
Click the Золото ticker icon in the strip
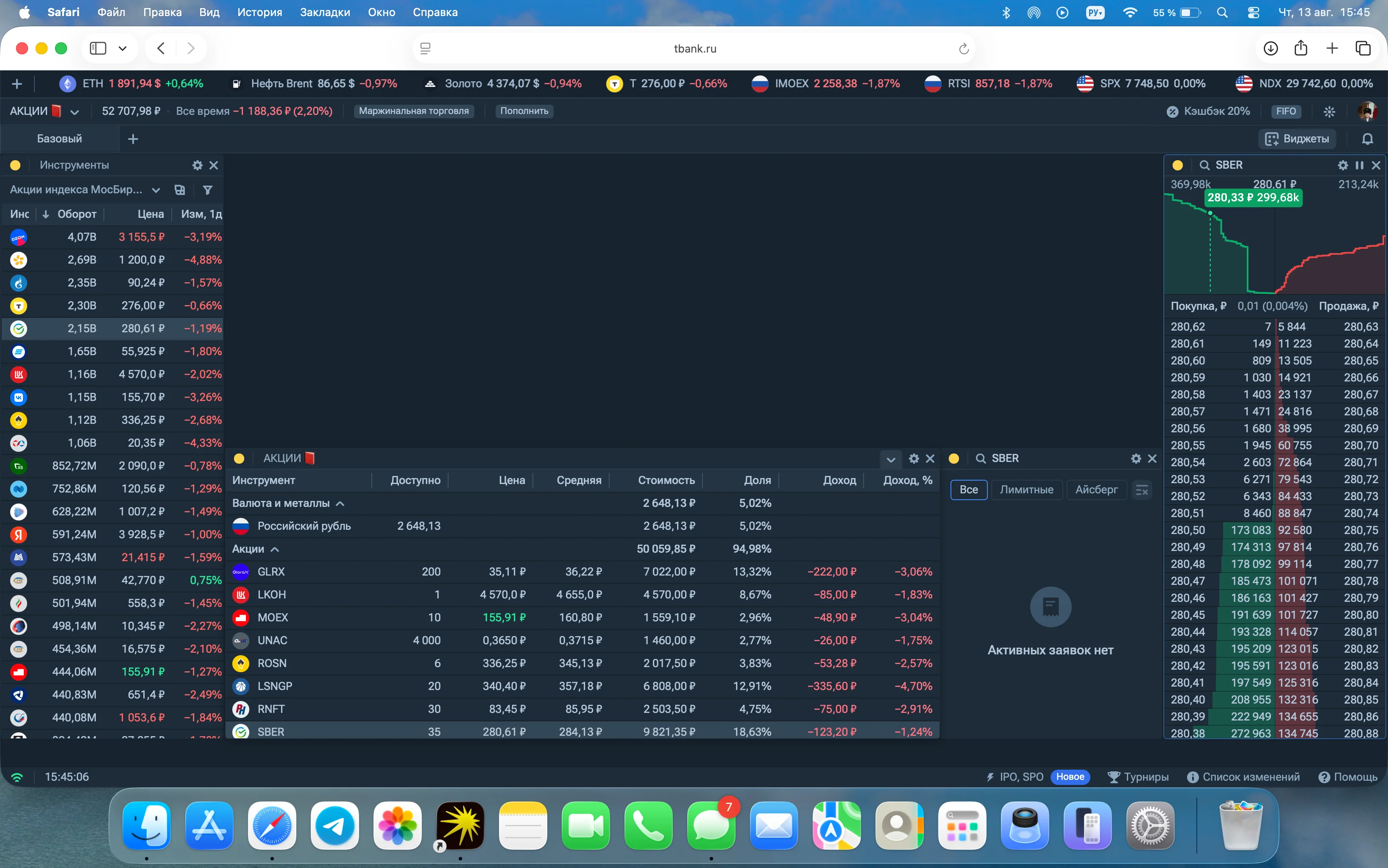coord(429,84)
